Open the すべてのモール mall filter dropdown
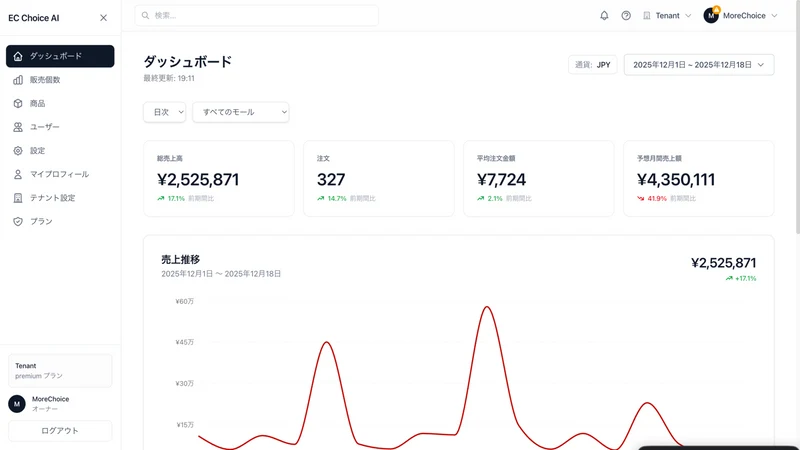The height and width of the screenshot is (450, 800). point(241,112)
